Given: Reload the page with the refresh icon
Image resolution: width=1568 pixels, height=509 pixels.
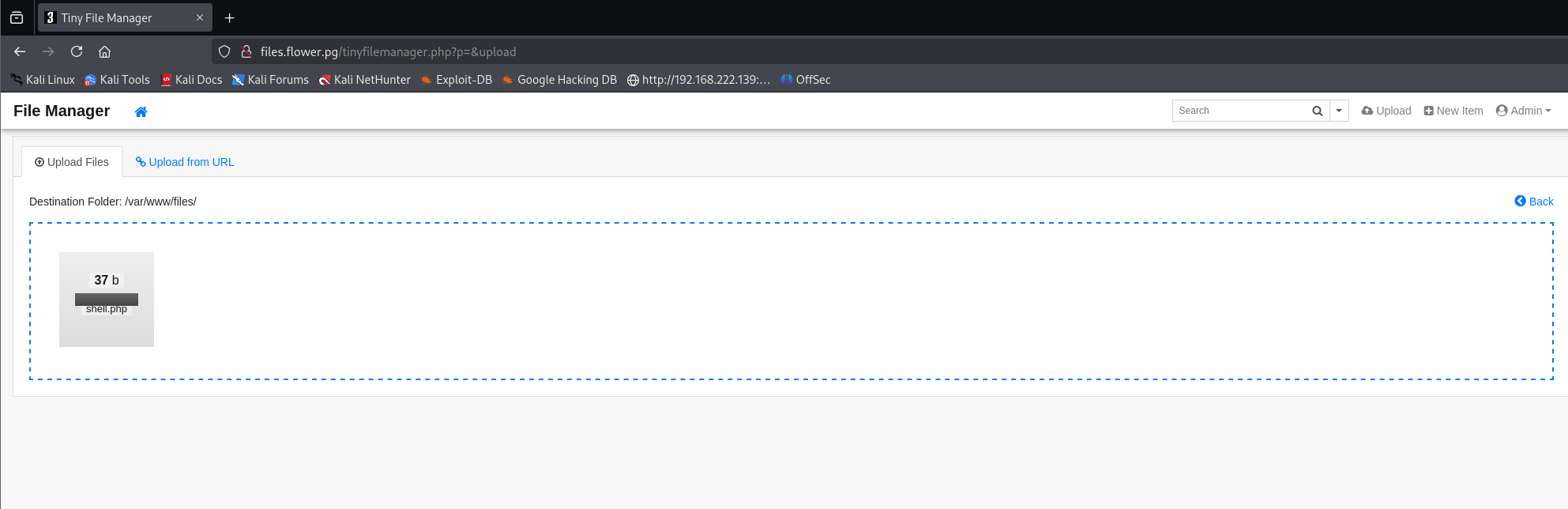Looking at the screenshot, I should pos(77,51).
